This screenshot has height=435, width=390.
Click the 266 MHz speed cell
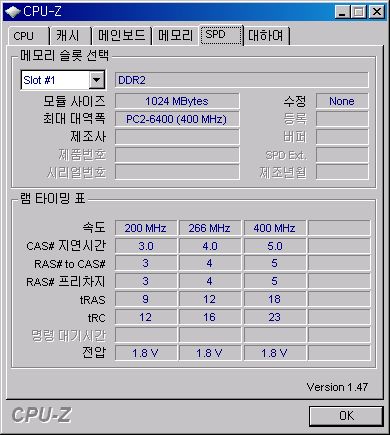pyautogui.click(x=210, y=228)
